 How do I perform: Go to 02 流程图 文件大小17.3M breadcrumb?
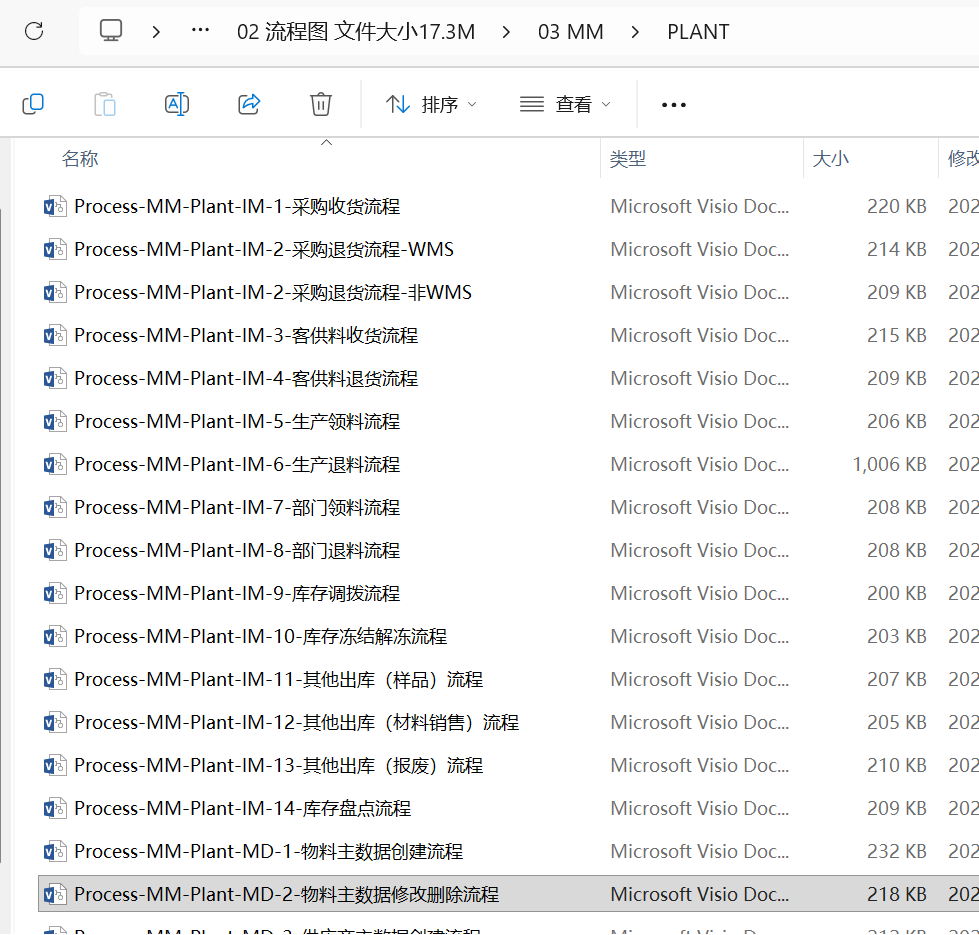pos(356,31)
